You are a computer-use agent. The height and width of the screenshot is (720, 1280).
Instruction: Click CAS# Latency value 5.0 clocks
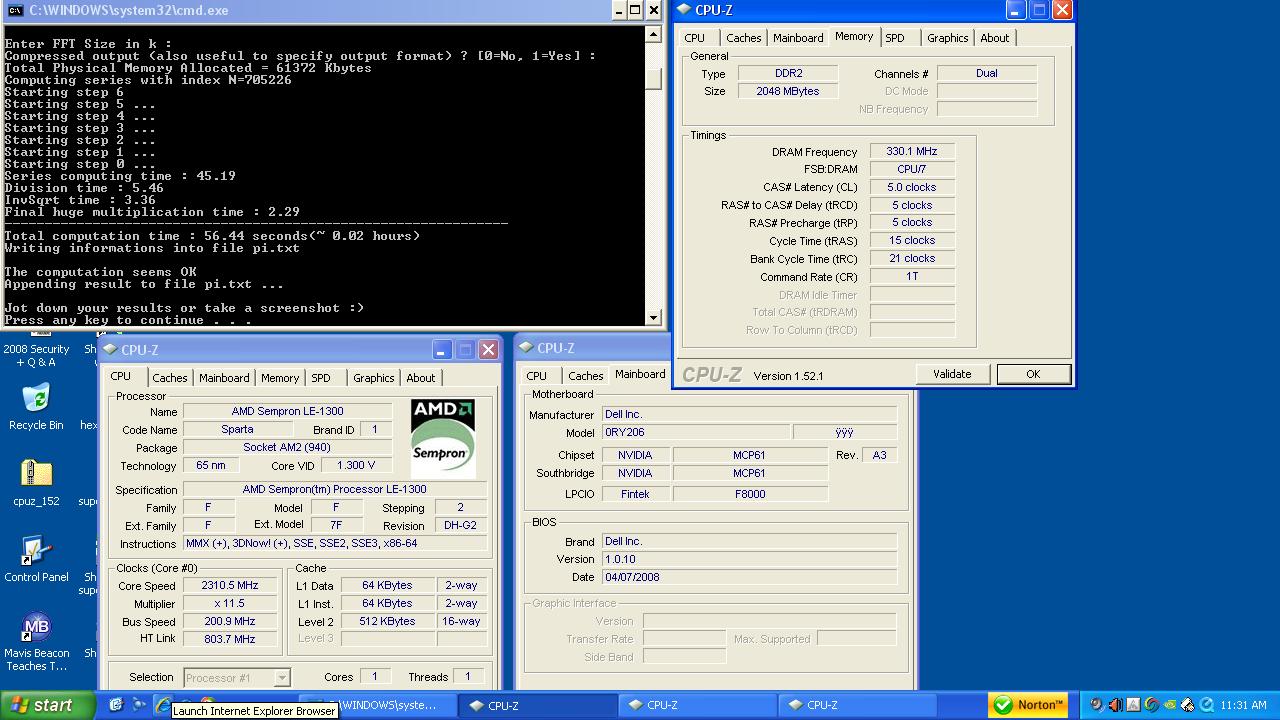click(911, 187)
